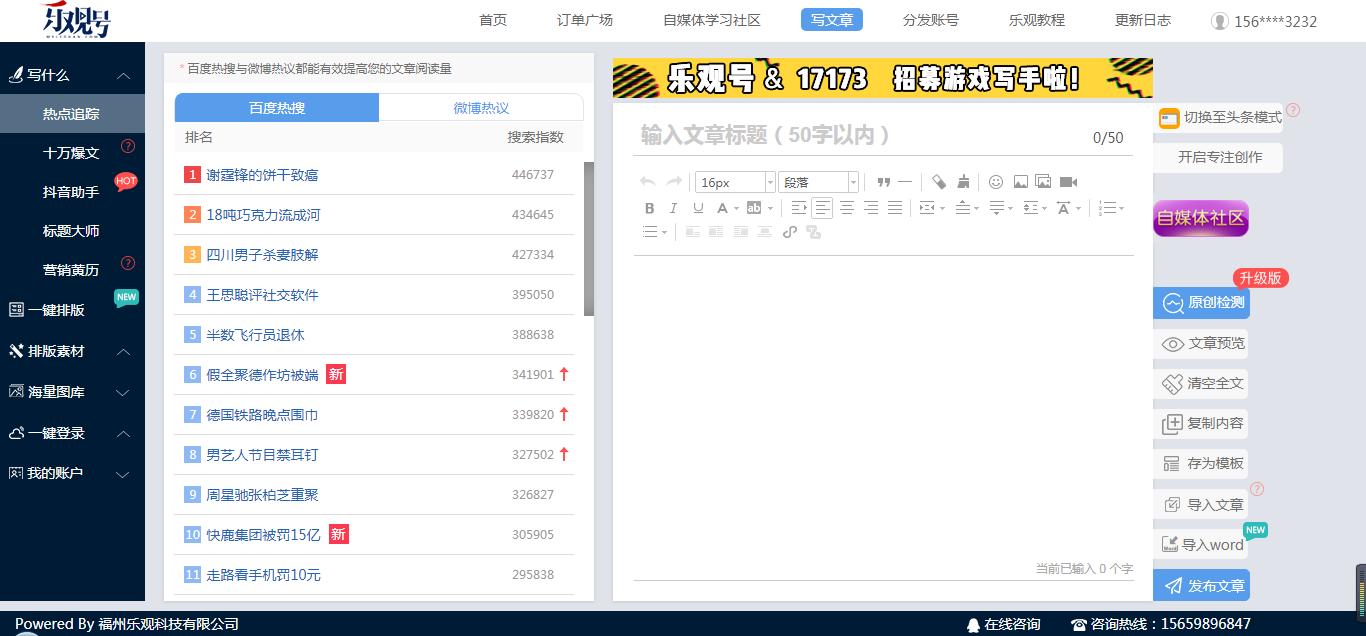Click 文章预览 to preview the article
The image size is (1366, 636).
(x=1208, y=343)
